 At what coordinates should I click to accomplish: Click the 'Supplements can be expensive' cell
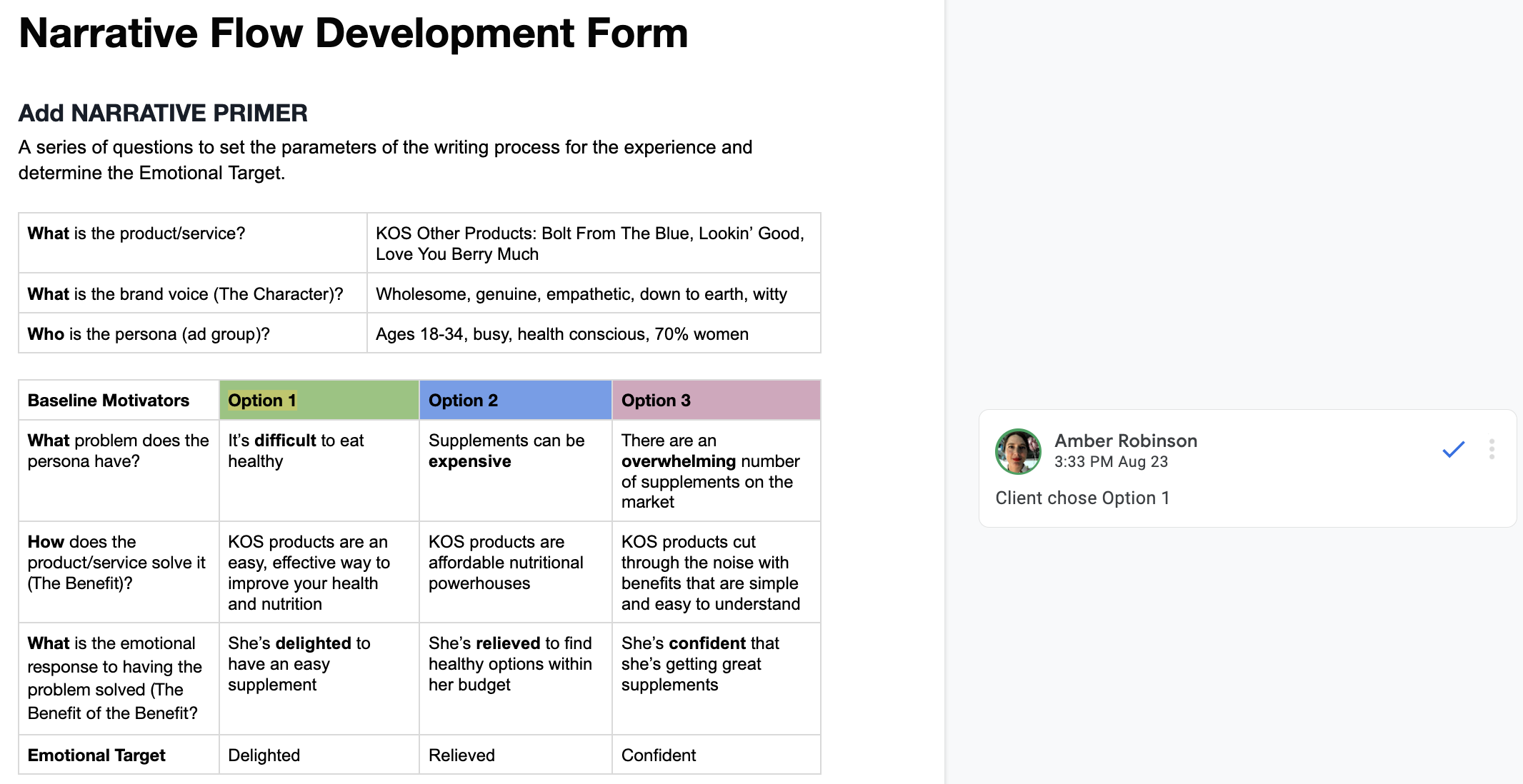tap(515, 471)
